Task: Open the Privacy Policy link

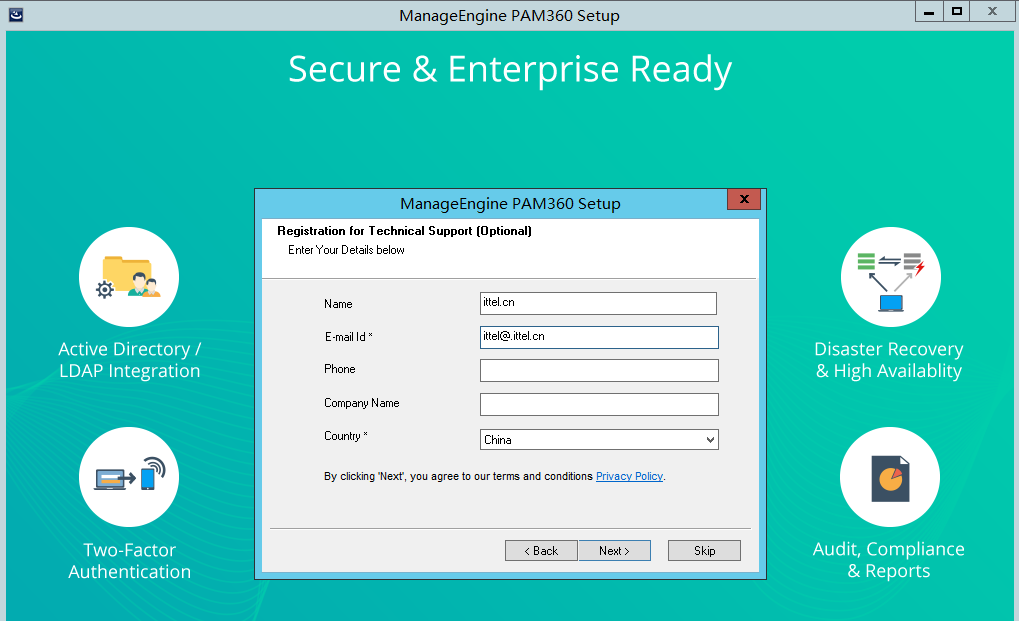Action: (629, 476)
